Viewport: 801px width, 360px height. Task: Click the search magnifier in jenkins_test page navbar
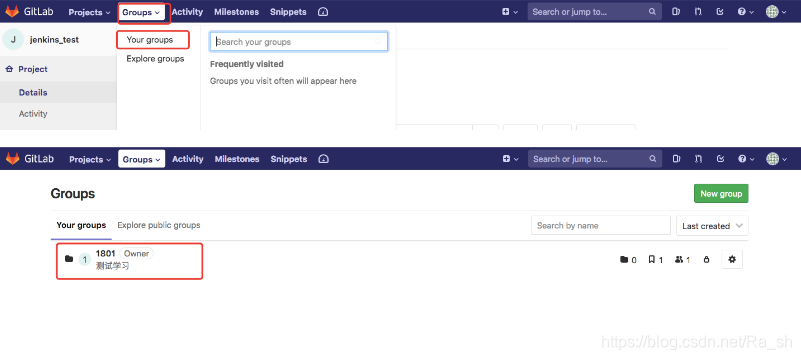pyautogui.click(x=652, y=12)
